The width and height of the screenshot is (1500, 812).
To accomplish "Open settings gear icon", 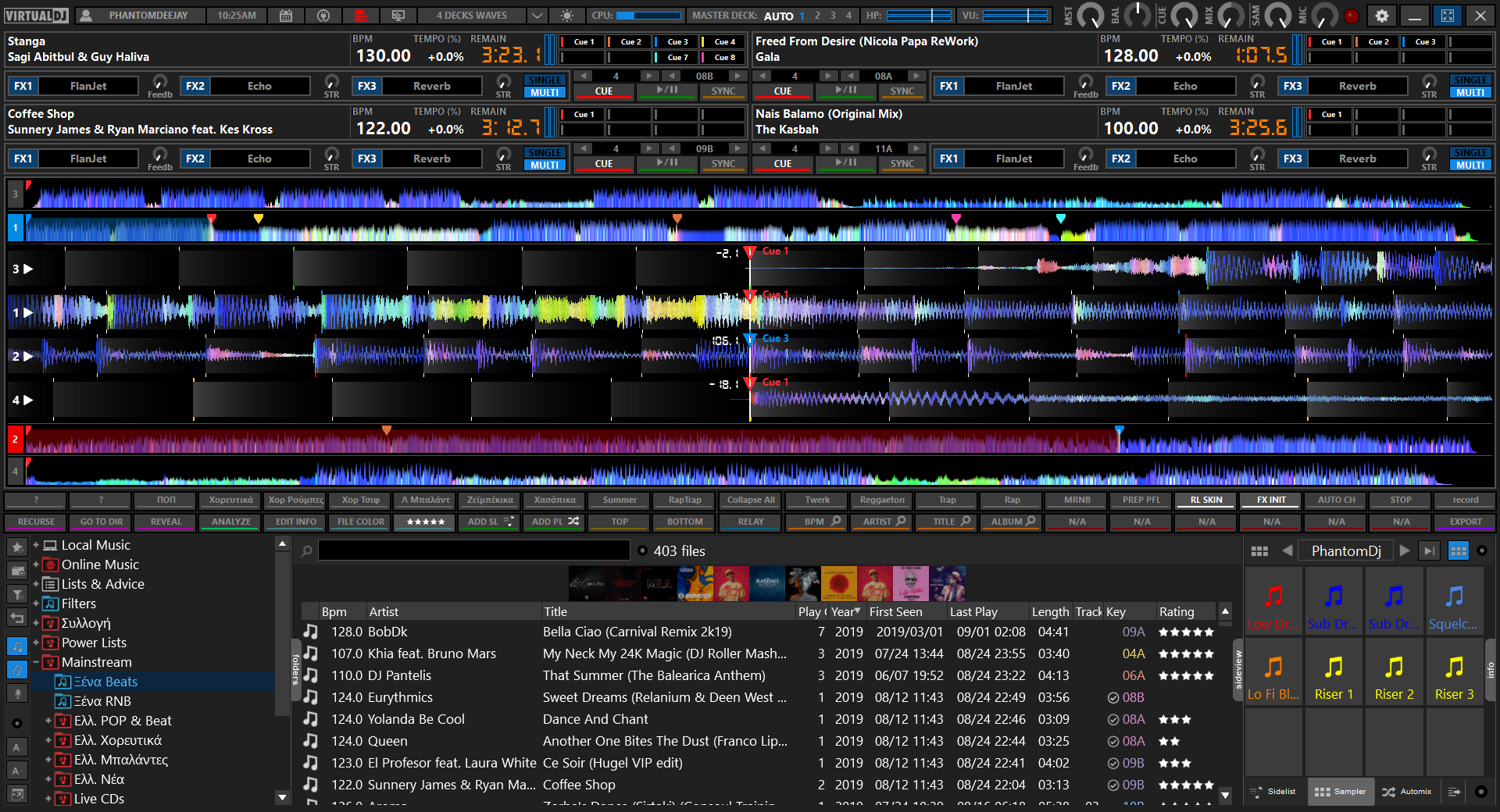I will (1382, 16).
